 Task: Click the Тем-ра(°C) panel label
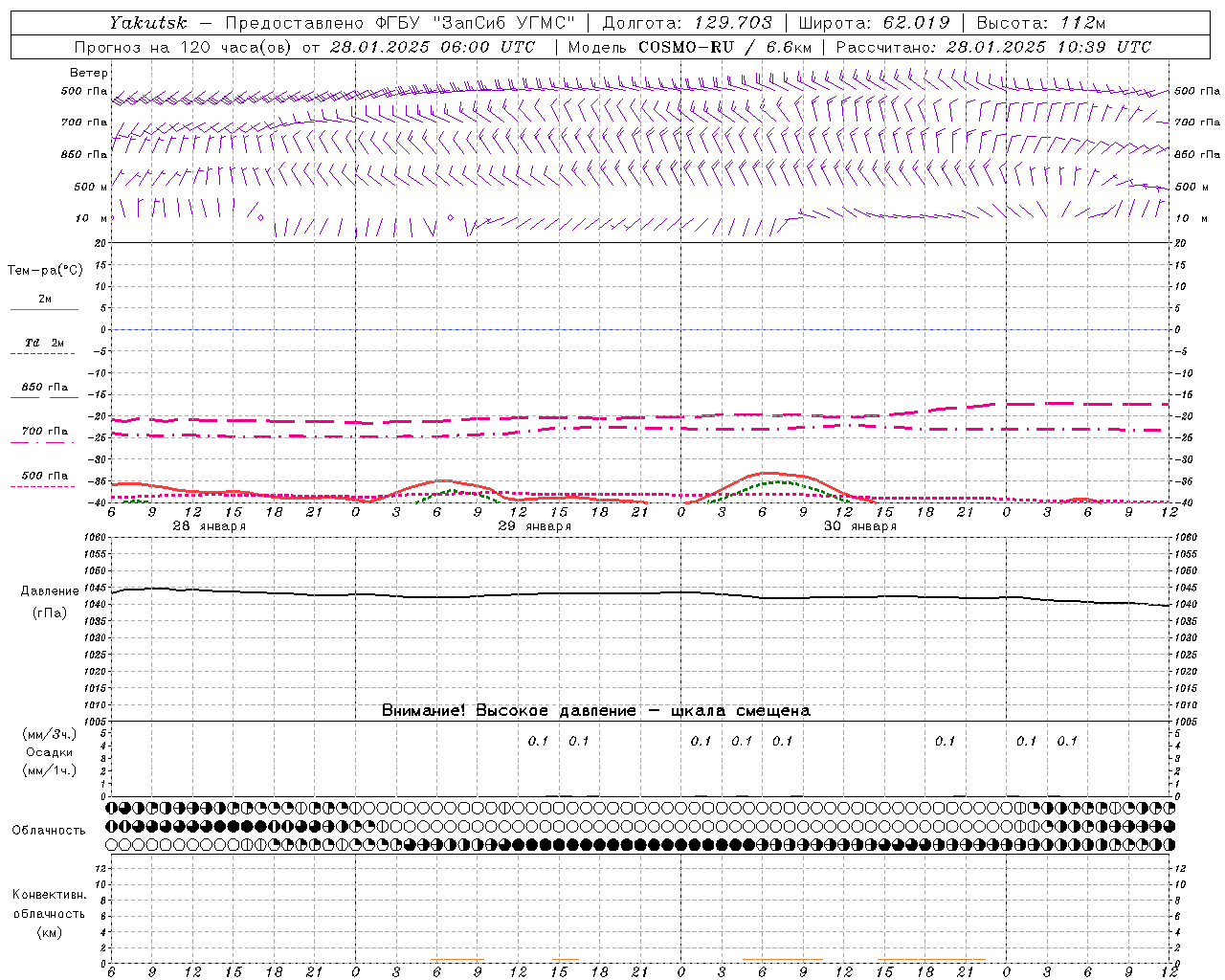coord(45,271)
